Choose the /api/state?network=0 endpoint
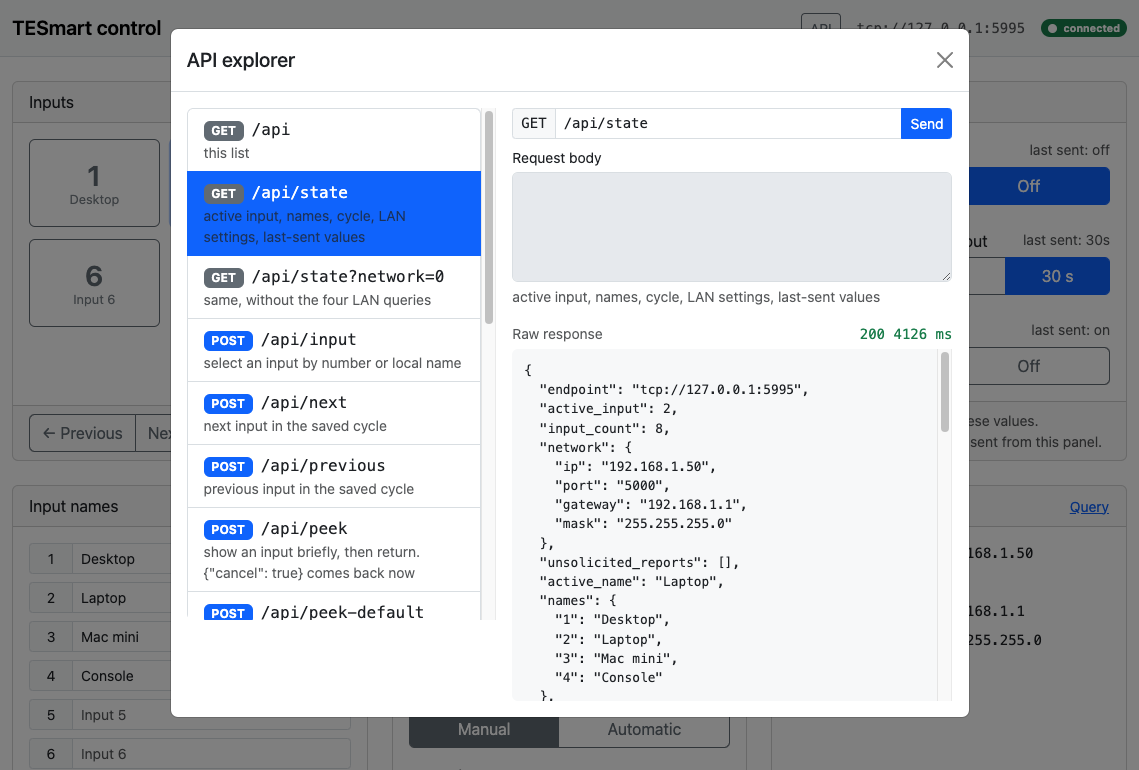Viewport: 1139px width, 770px height. coord(334,287)
